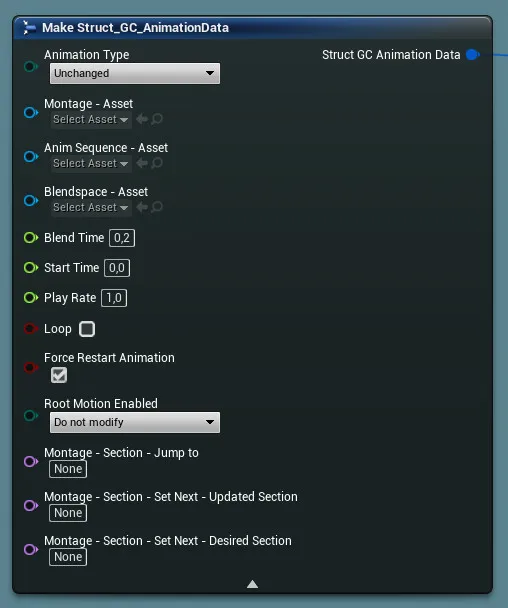Open Select Asset dropdown under Montage - Asset

pyautogui.click(x=91, y=119)
